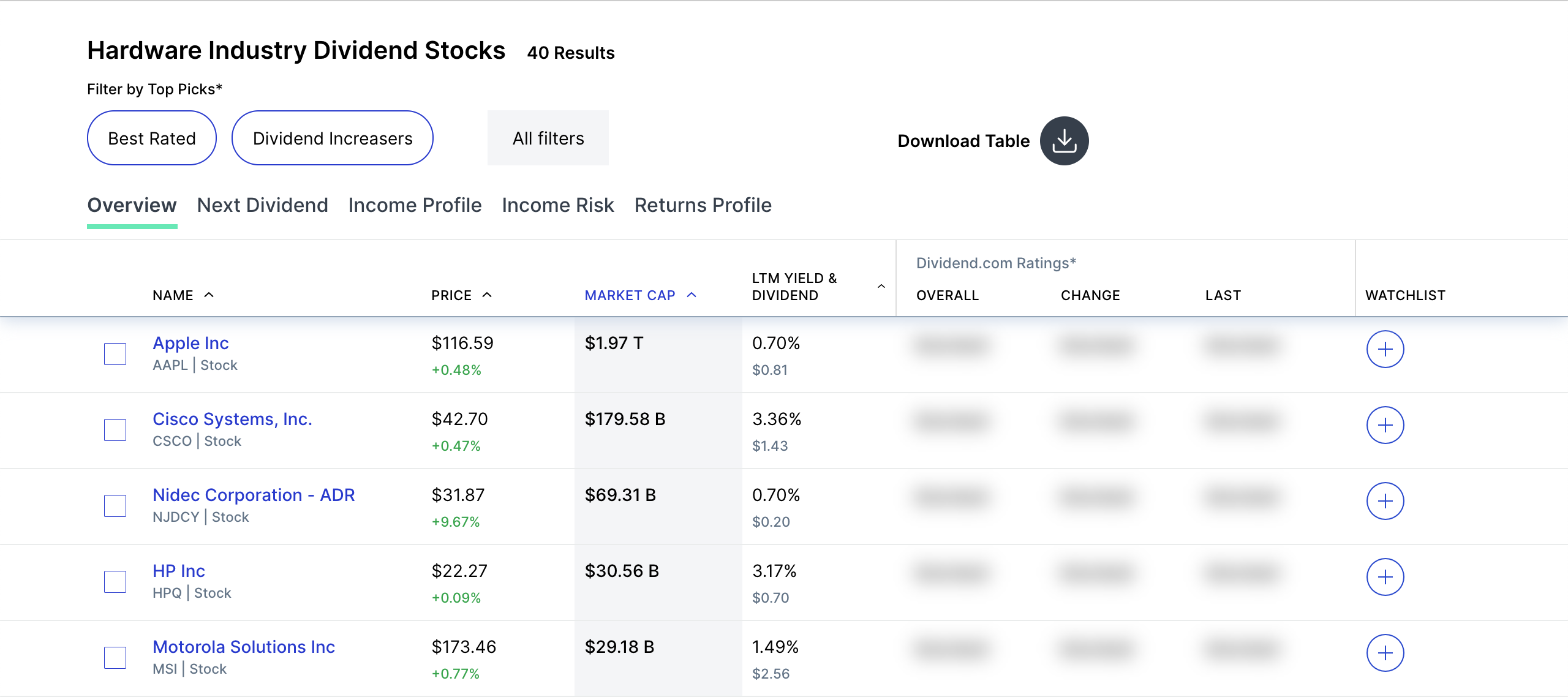The image size is (1568, 697).
Task: Add Cisco Systems to watchlist
Action: point(1385,425)
